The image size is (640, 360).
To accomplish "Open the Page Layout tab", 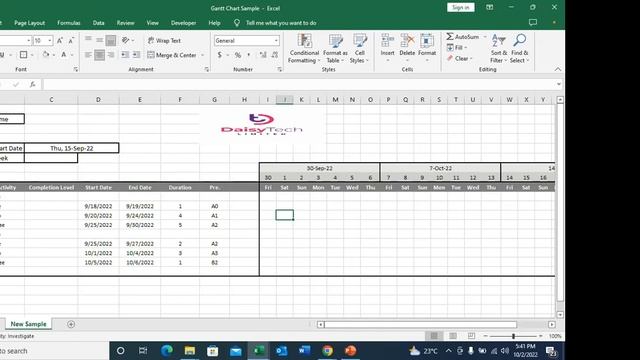I will [x=29, y=23].
